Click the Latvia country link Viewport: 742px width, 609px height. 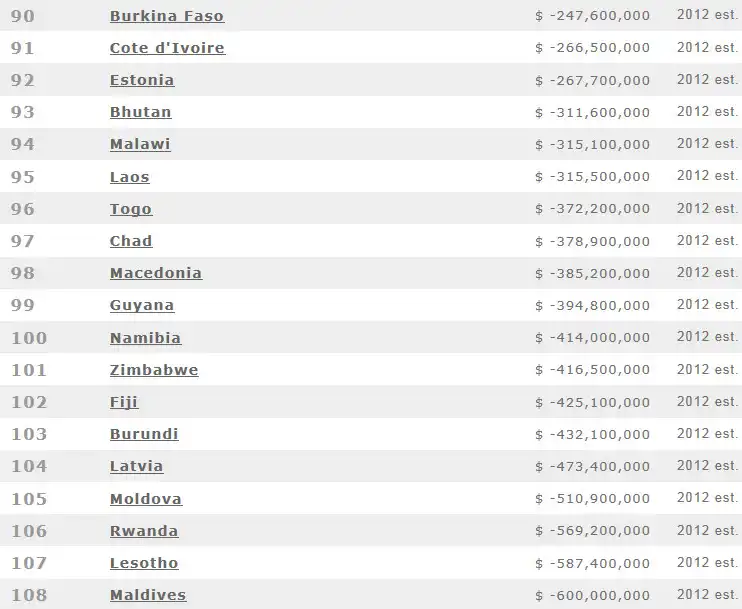point(136,466)
